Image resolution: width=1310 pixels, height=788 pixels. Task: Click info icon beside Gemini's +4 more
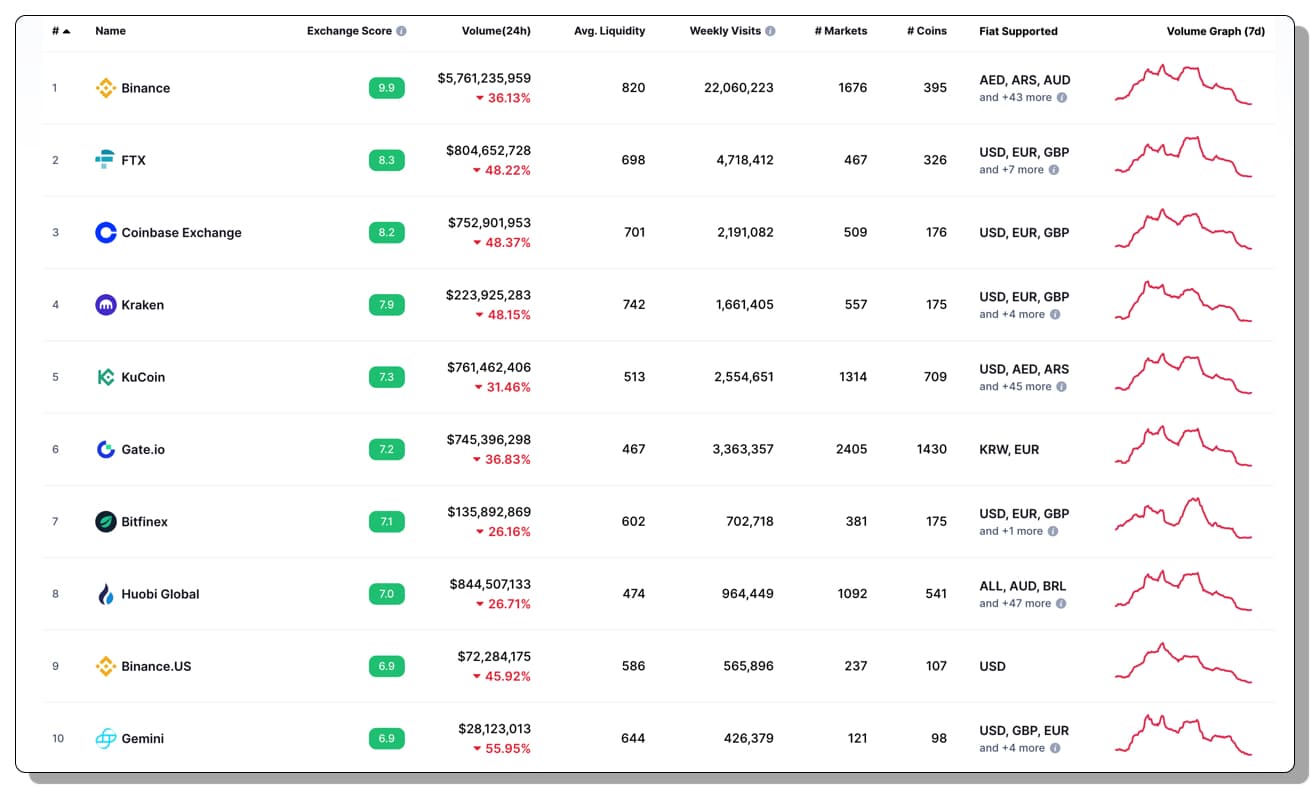click(x=1055, y=748)
